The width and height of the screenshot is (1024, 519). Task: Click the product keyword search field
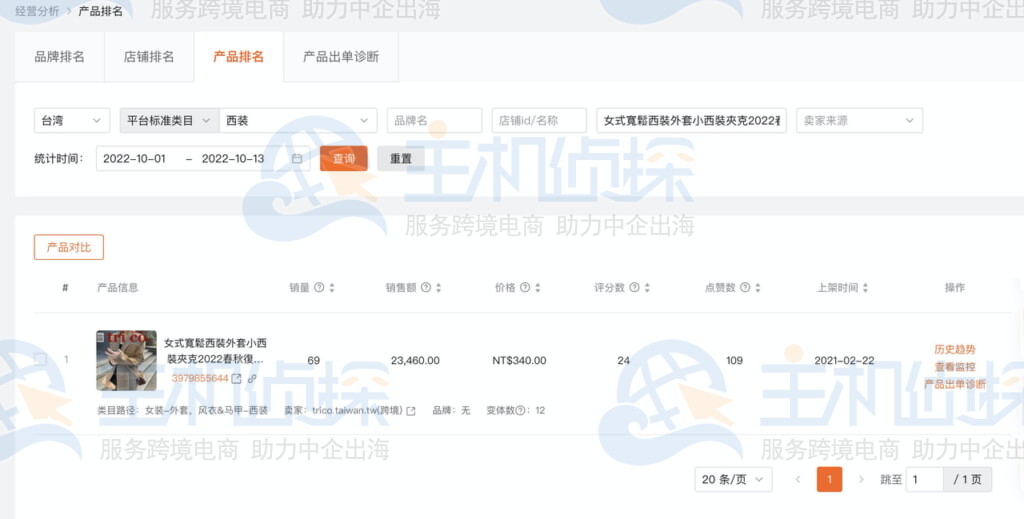coord(691,121)
